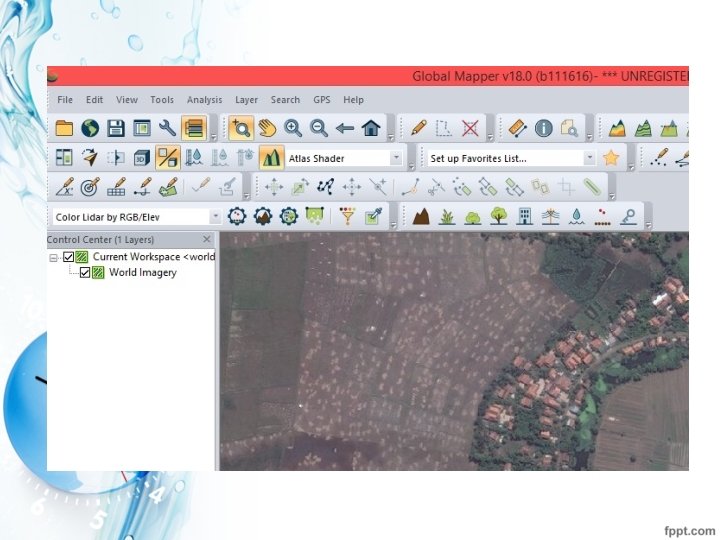Toggle the hill shading mountain icon
Screen dimensions: 720x540
point(271,158)
